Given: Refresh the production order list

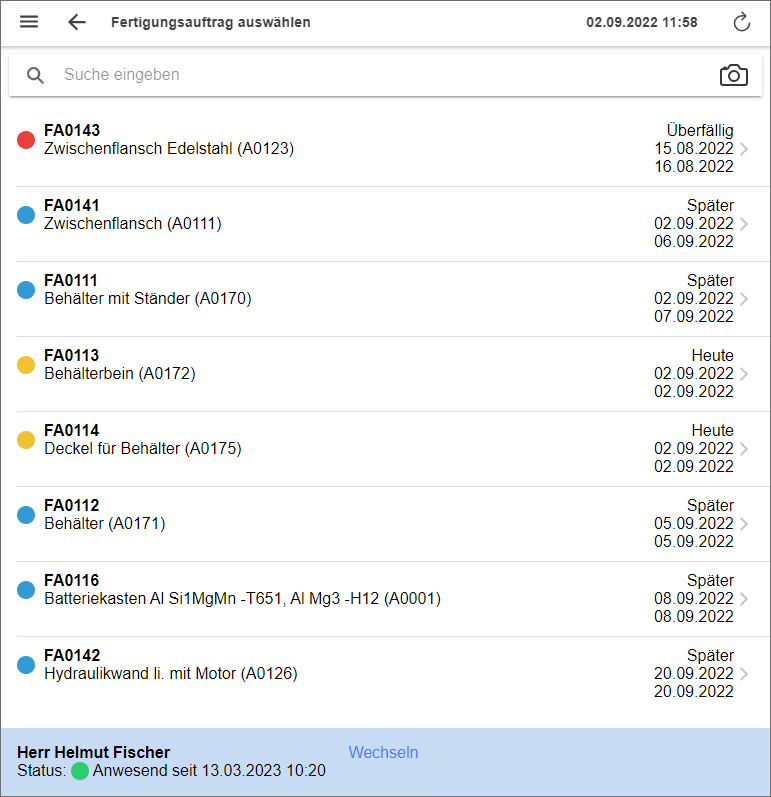Looking at the screenshot, I should coord(741,22).
